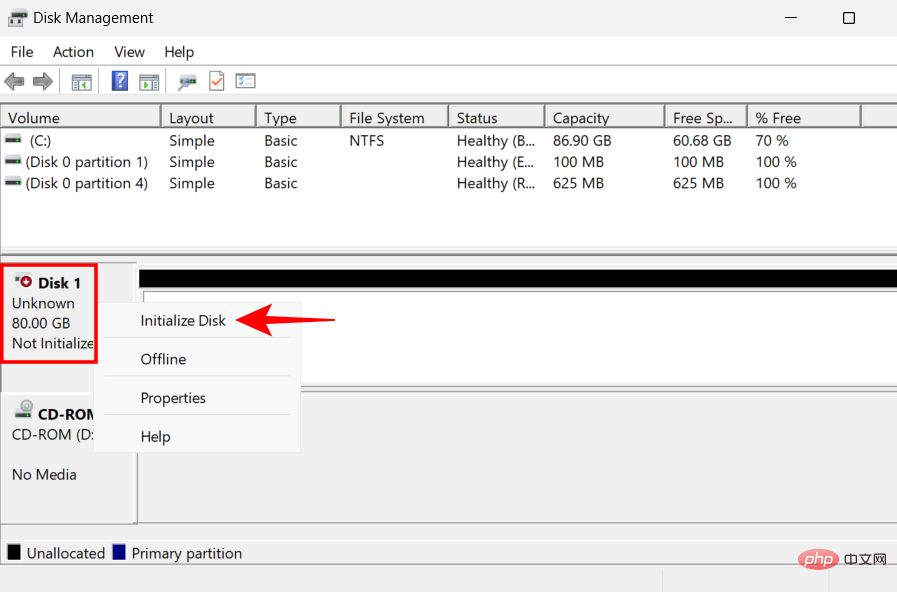Open the Action menu
The image size is (897, 592).
[73, 52]
